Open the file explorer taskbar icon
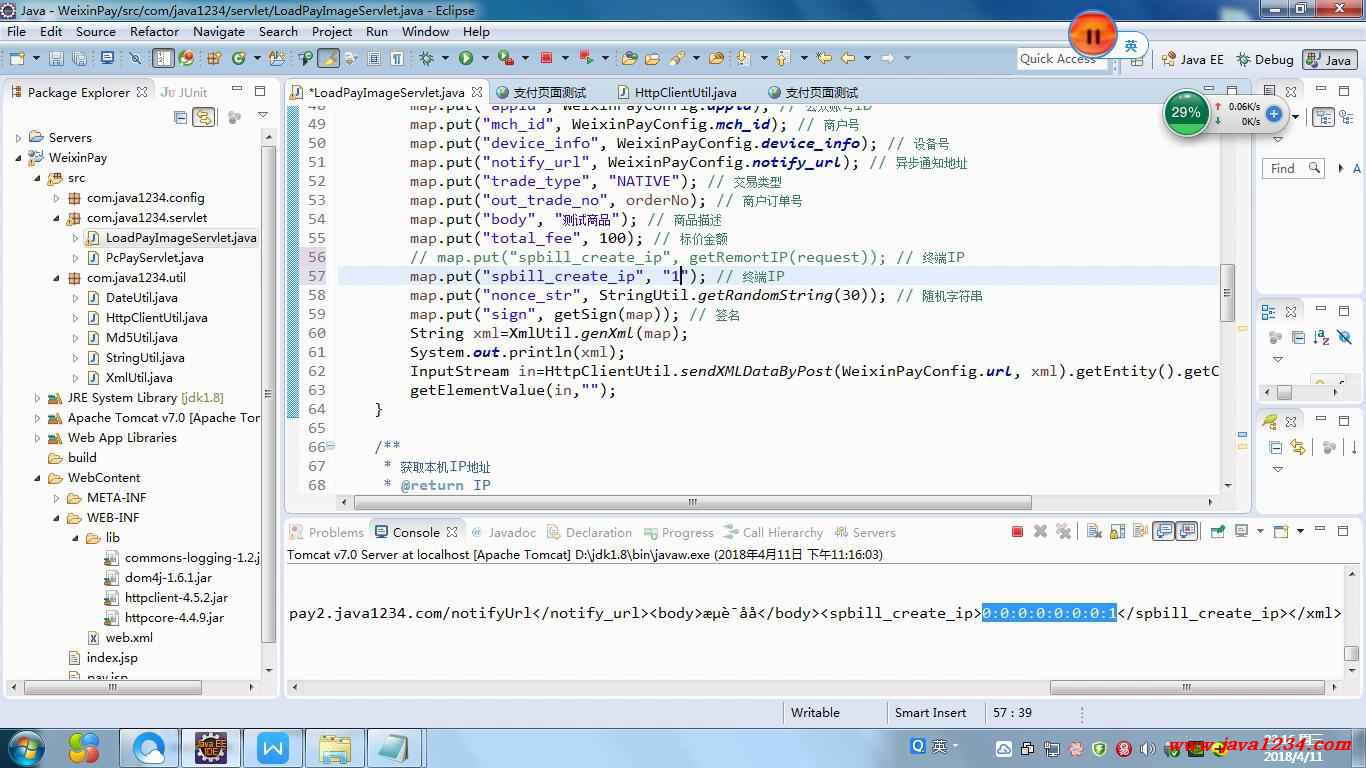Image resolution: width=1366 pixels, height=768 pixels. pyautogui.click(x=334, y=747)
